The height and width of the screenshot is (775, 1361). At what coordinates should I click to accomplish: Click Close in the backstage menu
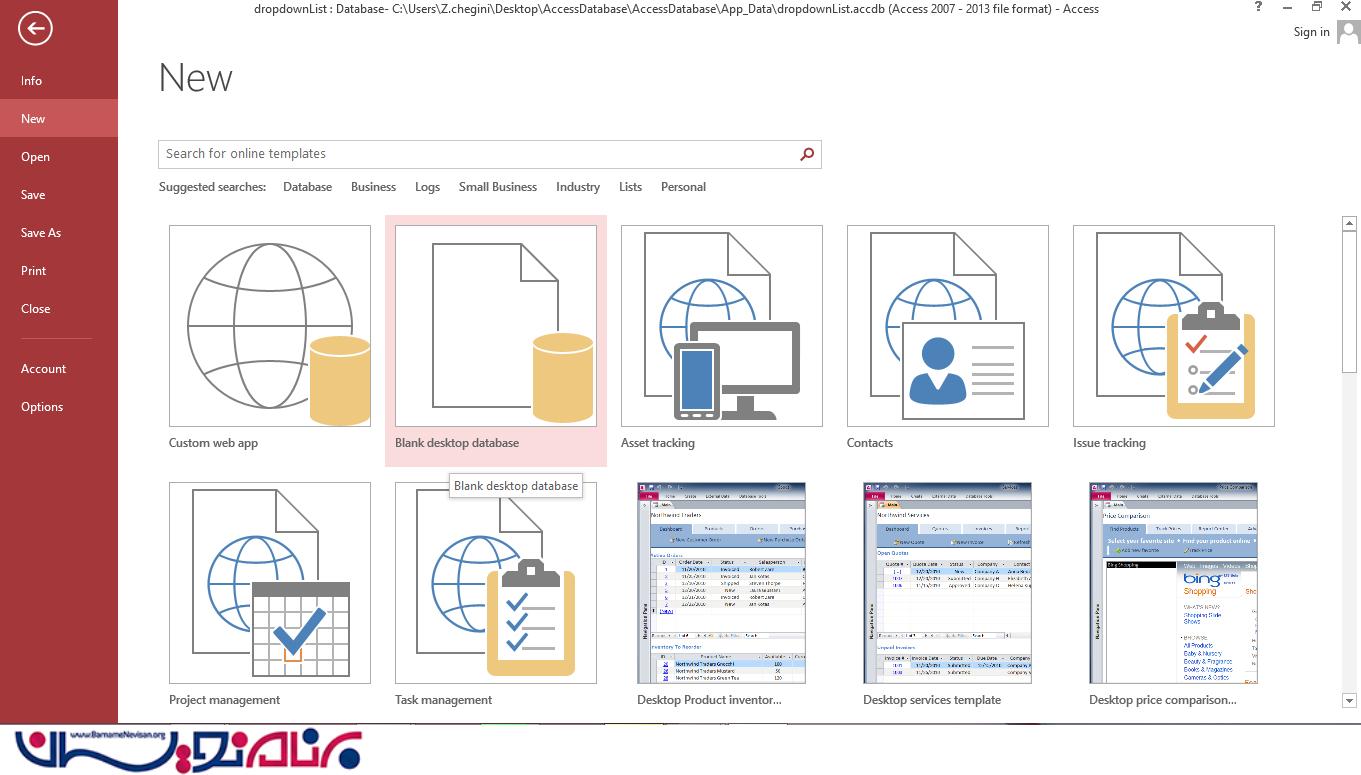pos(59,309)
